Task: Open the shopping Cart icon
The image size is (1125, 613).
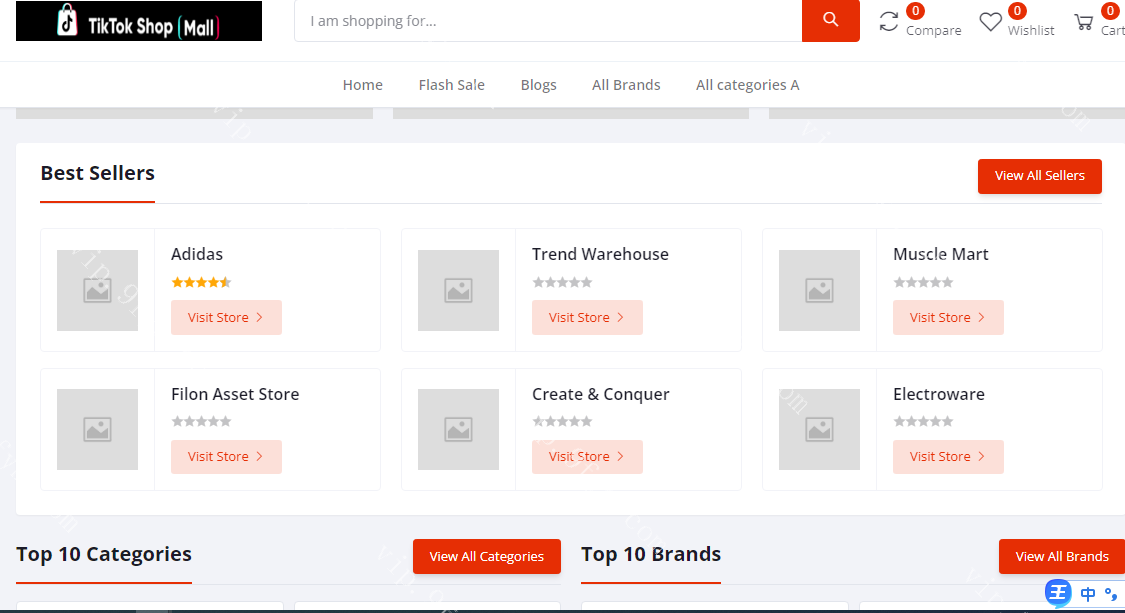Action: tap(1083, 22)
